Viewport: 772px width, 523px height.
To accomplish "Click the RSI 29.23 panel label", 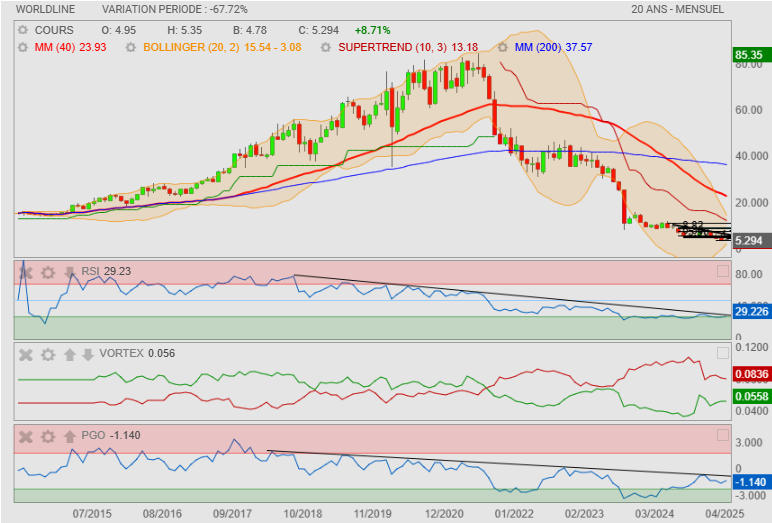I will [106, 271].
